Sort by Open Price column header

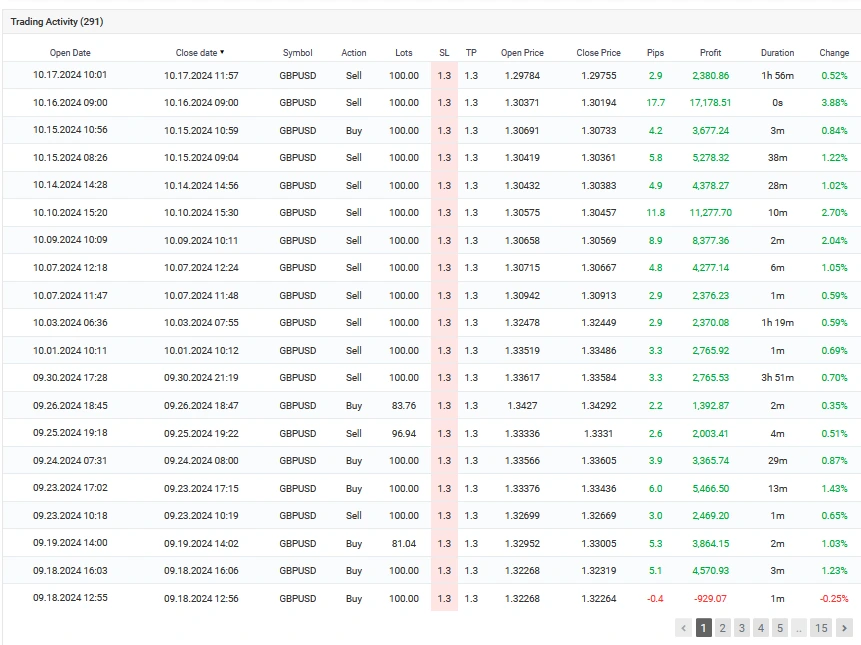pos(522,53)
